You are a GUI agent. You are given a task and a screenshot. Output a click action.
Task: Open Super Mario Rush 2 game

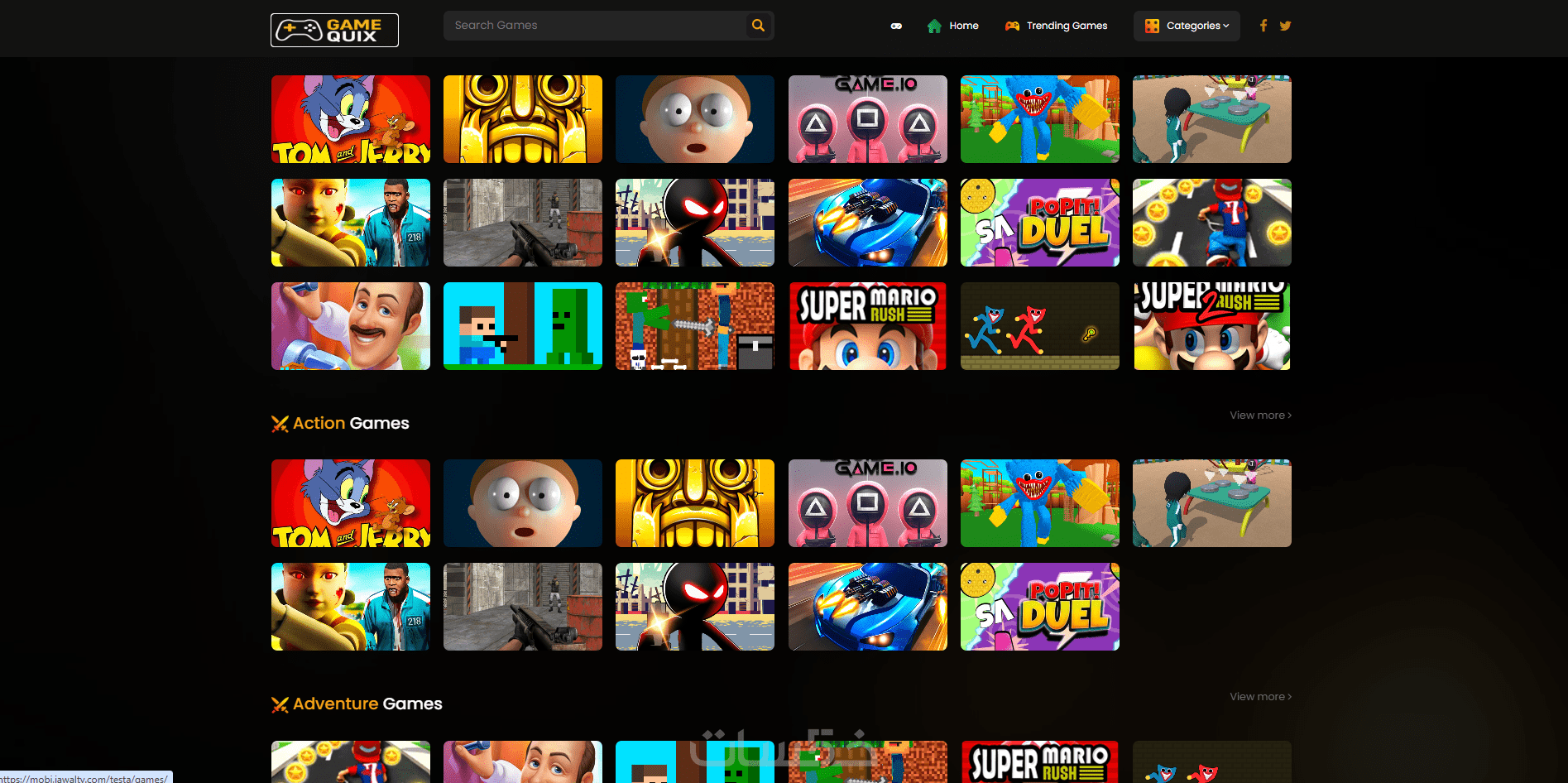tap(1212, 326)
